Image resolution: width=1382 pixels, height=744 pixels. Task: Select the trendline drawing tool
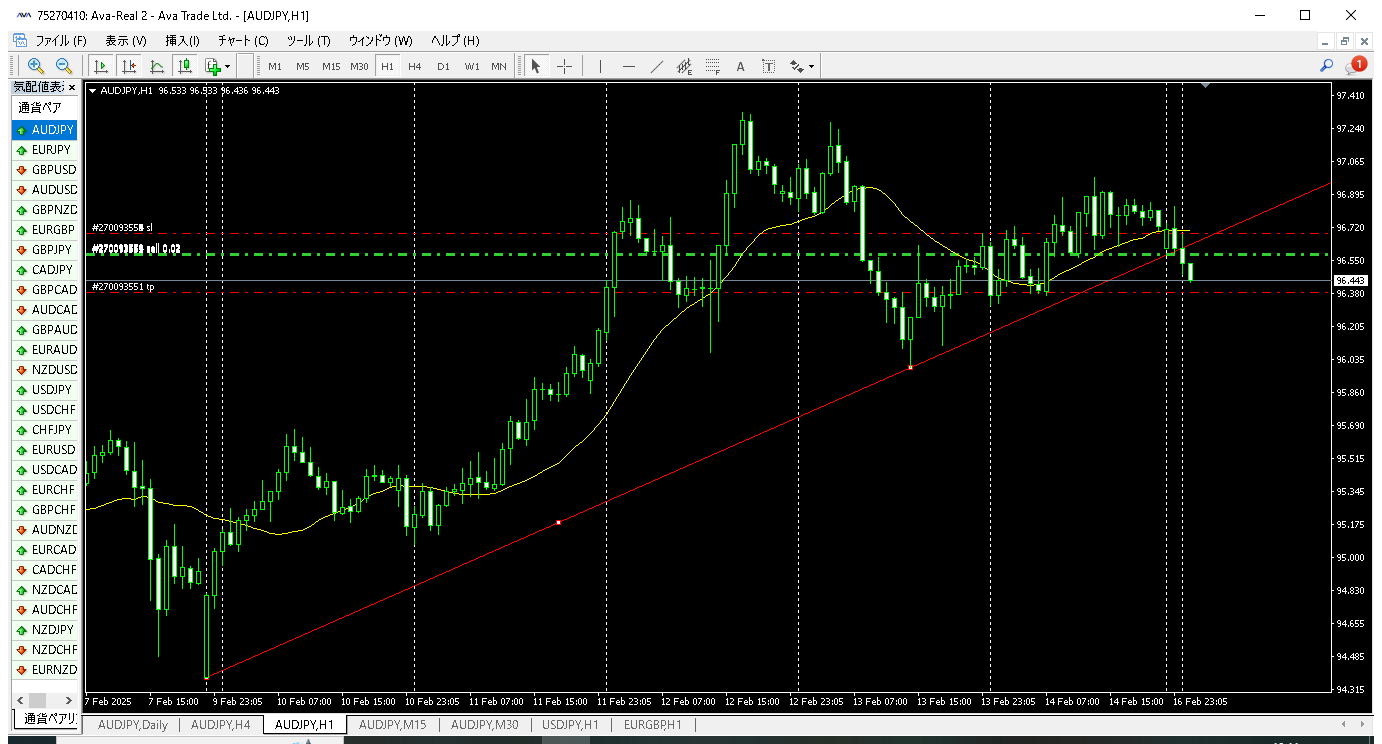657,66
